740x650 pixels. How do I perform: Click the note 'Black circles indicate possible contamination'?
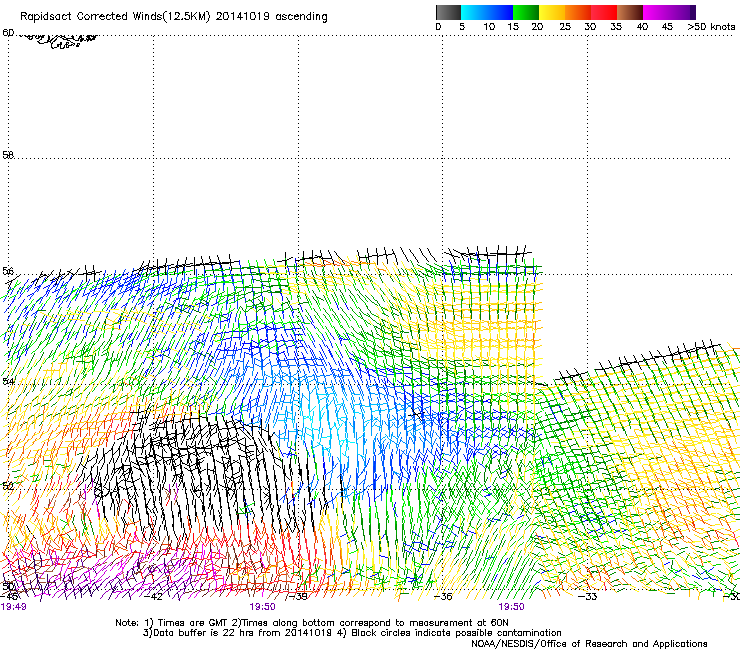[x=456, y=633]
